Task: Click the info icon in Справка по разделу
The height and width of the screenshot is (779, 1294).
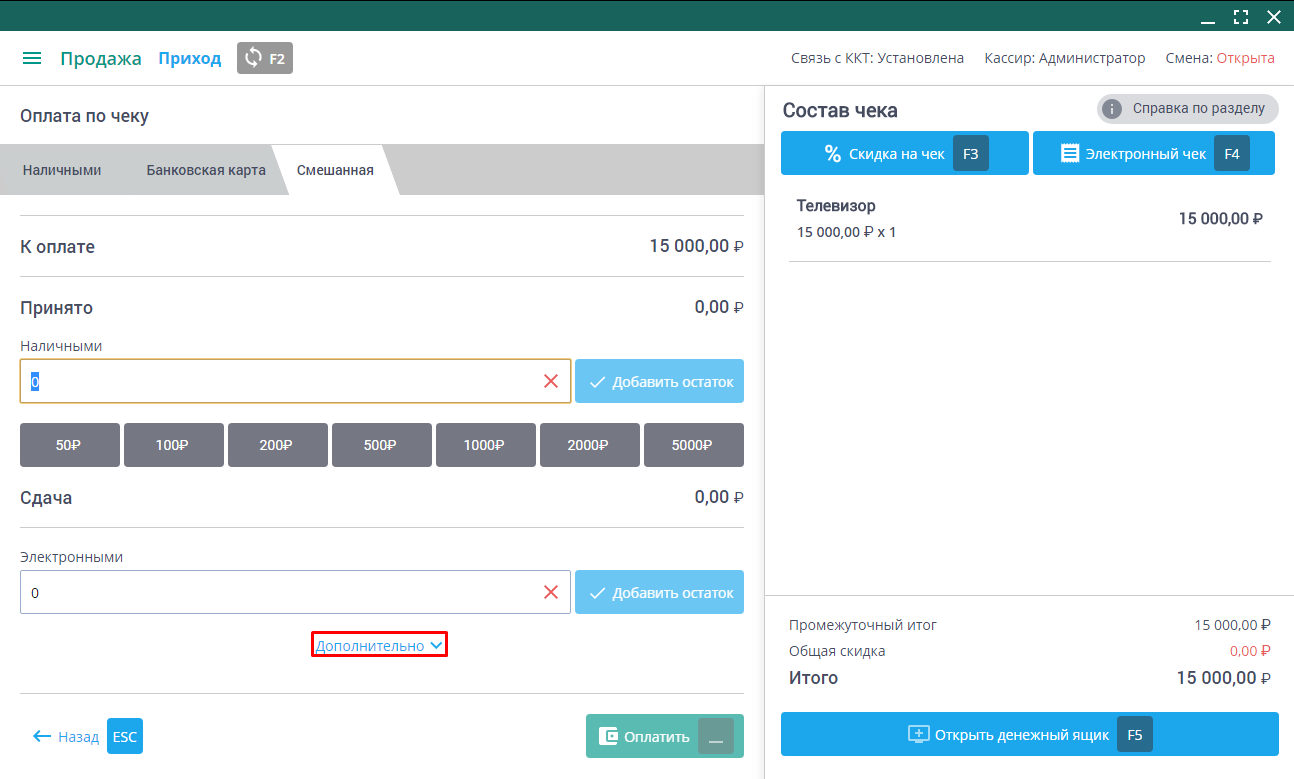Action: pyautogui.click(x=1112, y=109)
